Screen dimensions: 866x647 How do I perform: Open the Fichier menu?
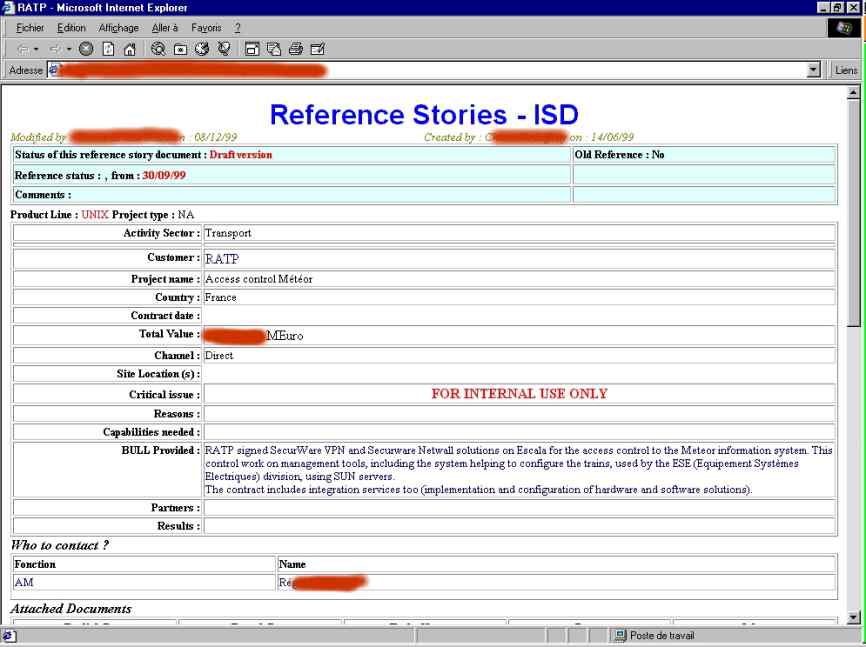coord(30,28)
